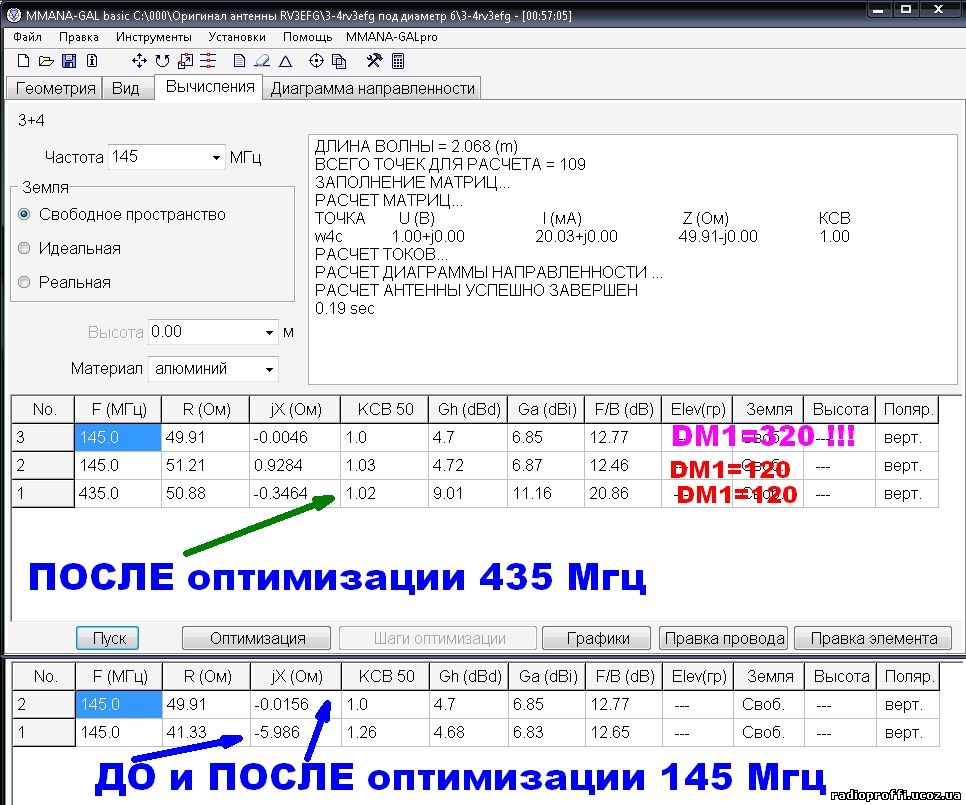Select the 41.33 cell in lower table
966x805 pixels.
pyautogui.click(x=207, y=732)
